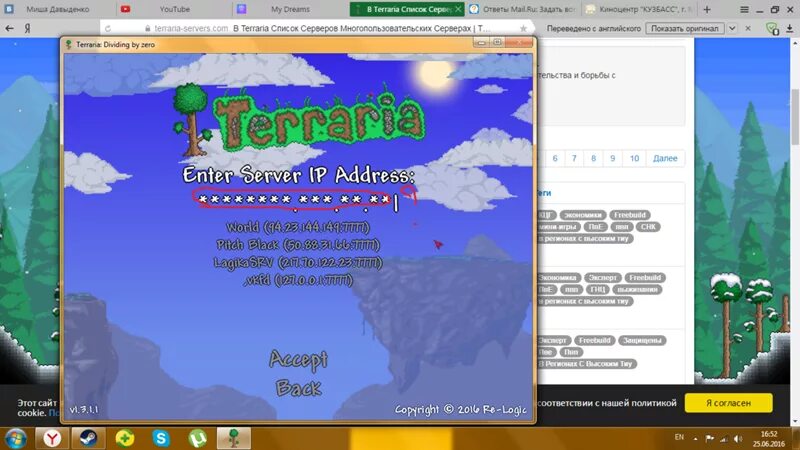Select the В Terraria Список Серверов tab
The height and width of the screenshot is (450, 800).
click(407, 9)
